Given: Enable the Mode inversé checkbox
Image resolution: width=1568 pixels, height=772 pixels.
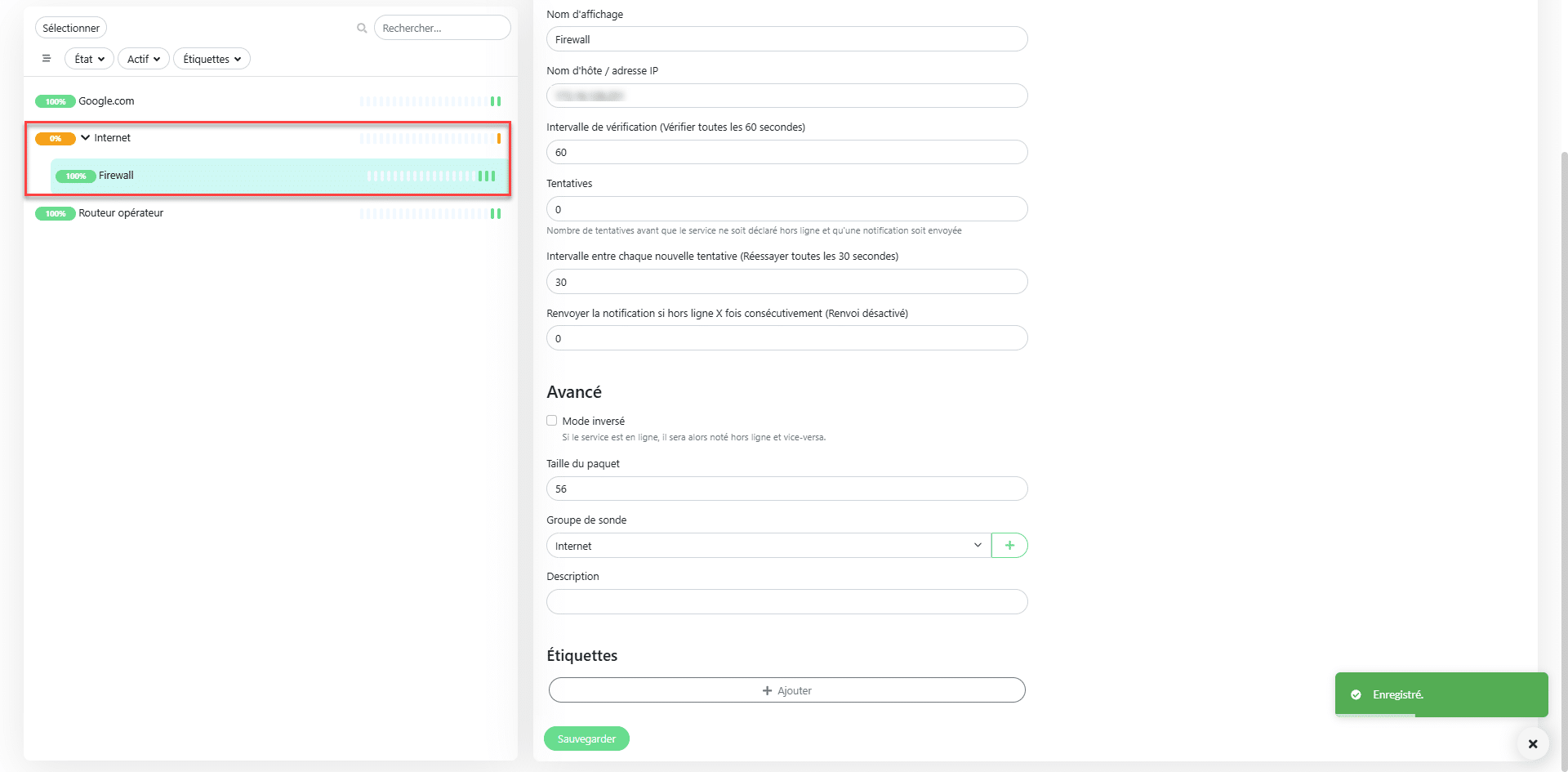Looking at the screenshot, I should pyautogui.click(x=552, y=421).
